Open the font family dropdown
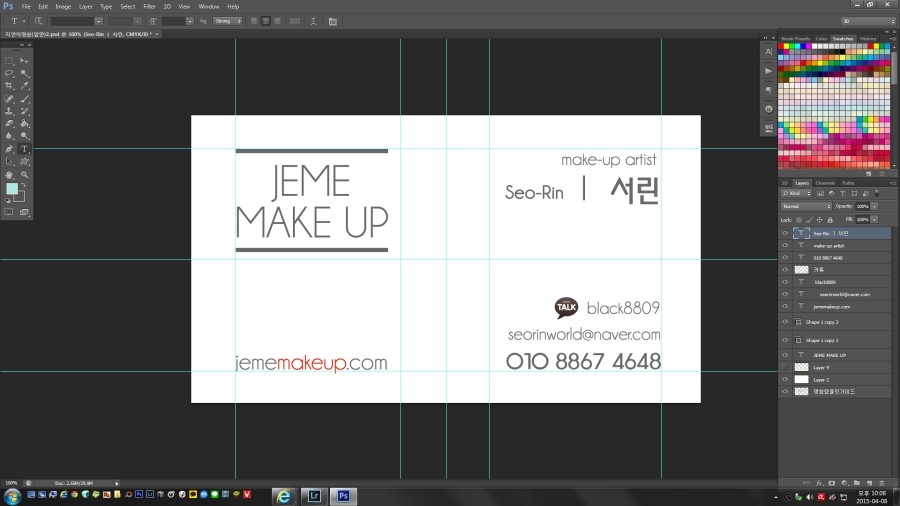 [98, 21]
